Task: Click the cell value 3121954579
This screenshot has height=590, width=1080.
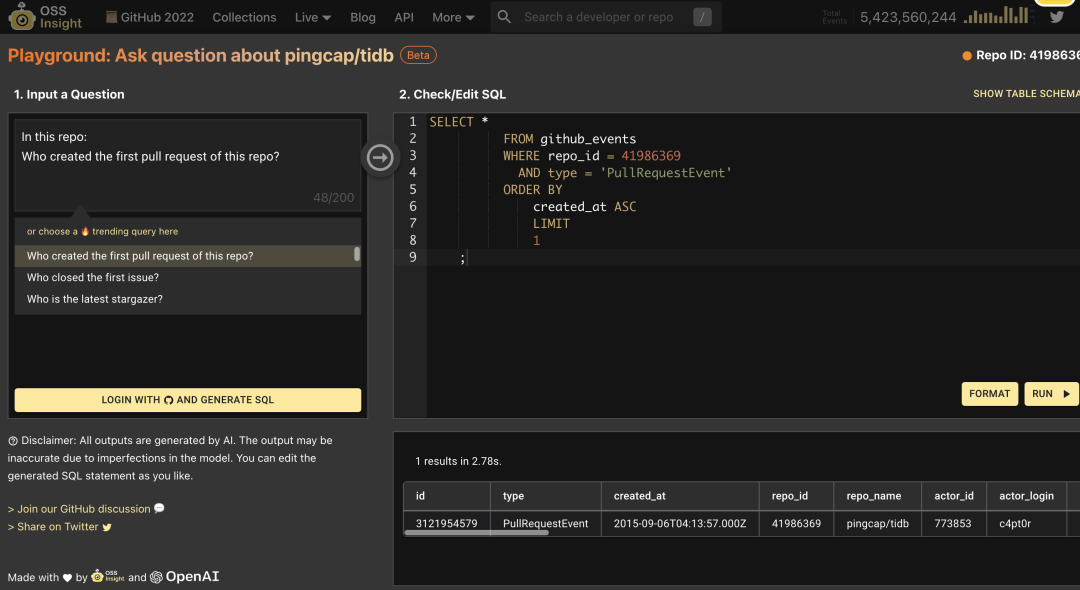Action: tap(446, 523)
